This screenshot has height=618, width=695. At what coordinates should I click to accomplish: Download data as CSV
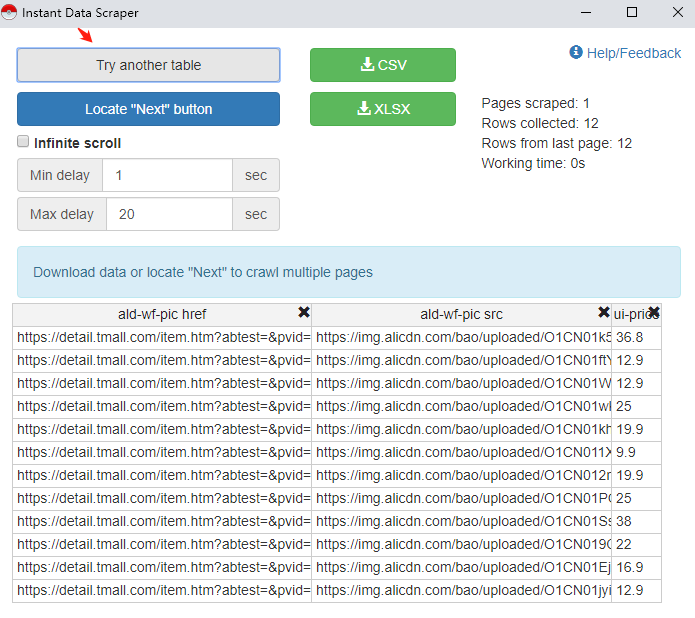click(382, 65)
